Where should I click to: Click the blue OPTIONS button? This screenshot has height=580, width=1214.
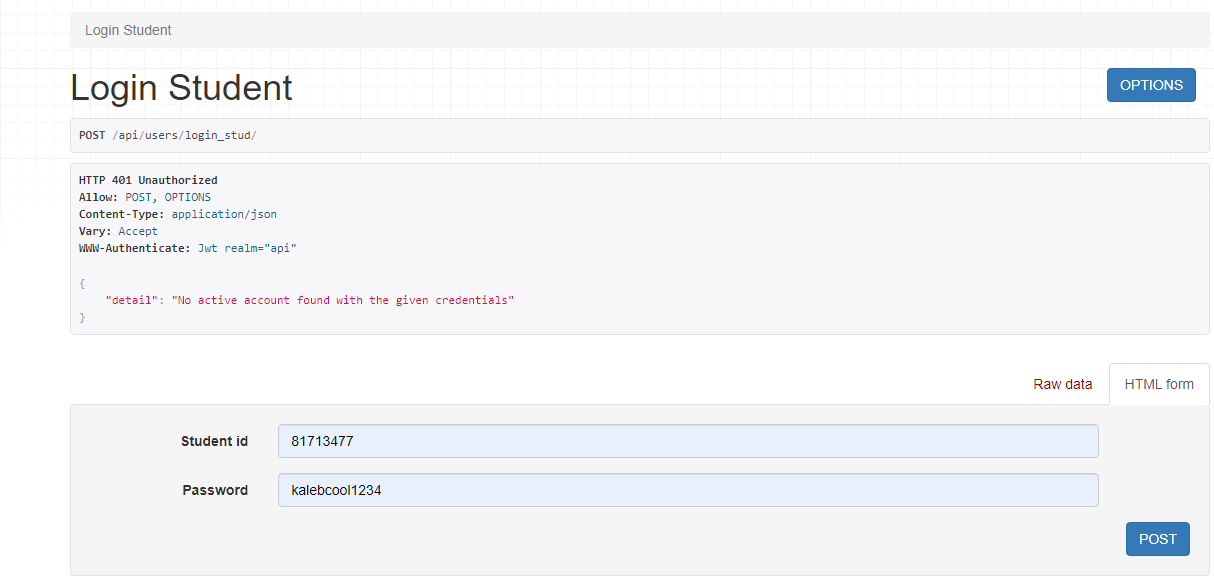pyautogui.click(x=1151, y=85)
